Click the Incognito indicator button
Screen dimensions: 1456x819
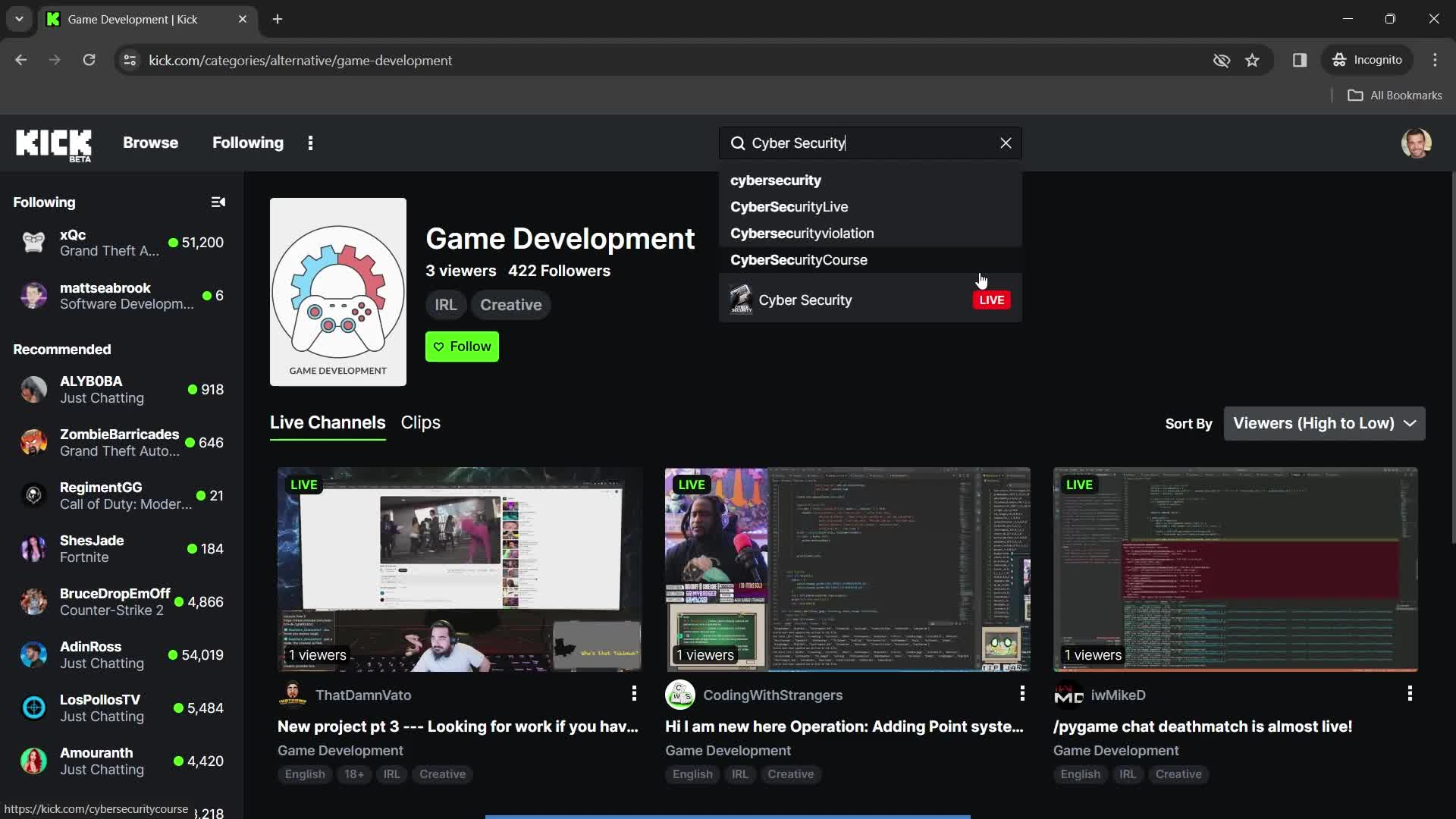click(1367, 60)
